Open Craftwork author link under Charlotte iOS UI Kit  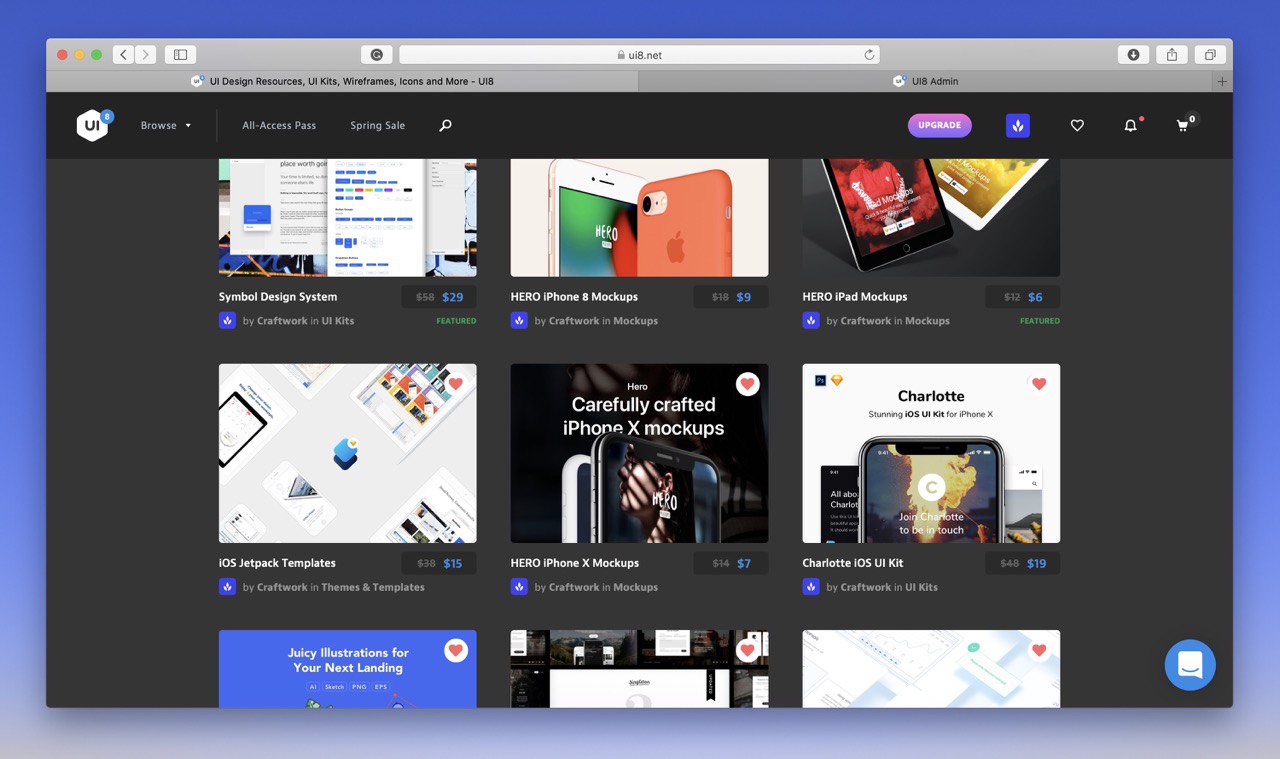(866, 587)
